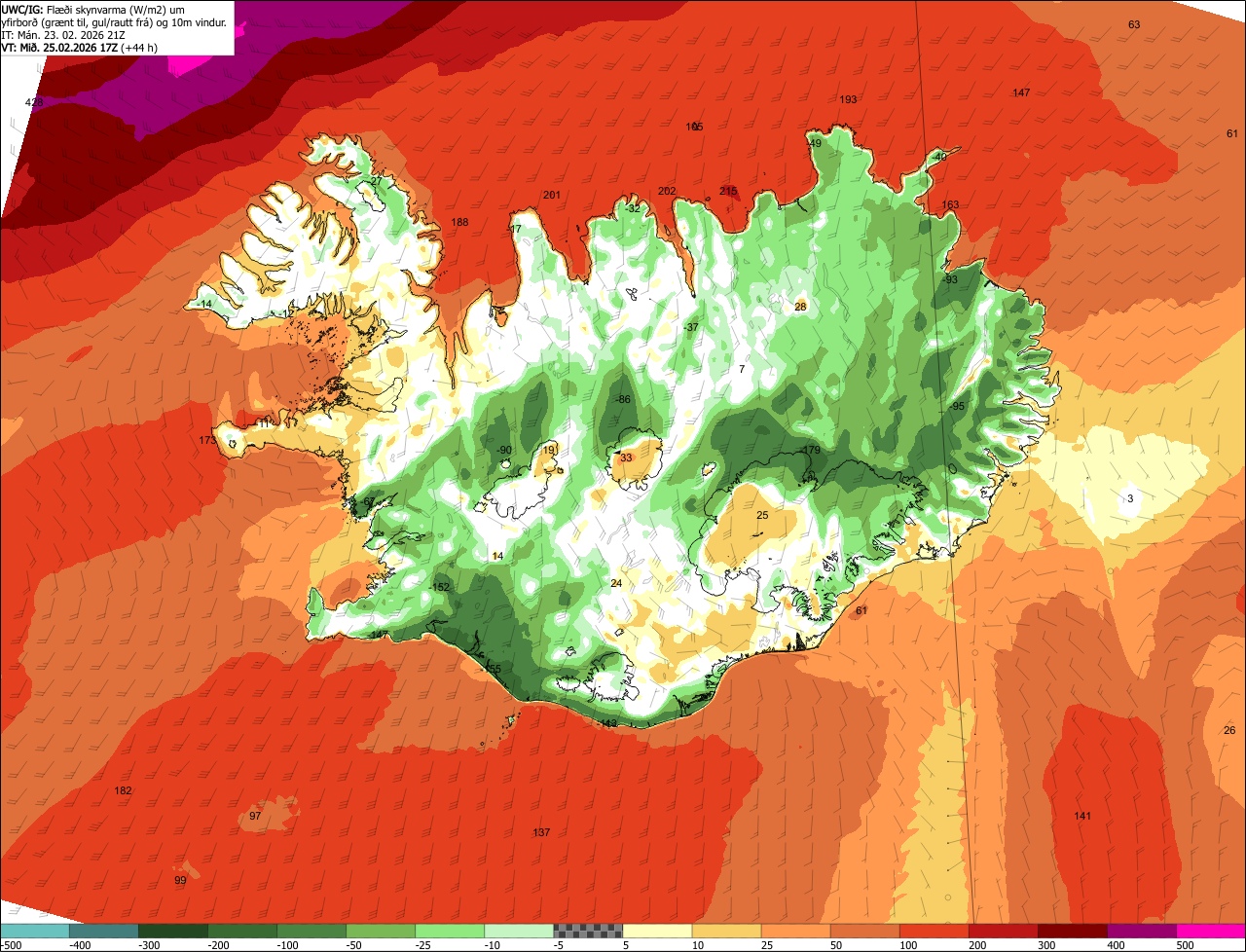Click the '-152' value in Southwest Iceland
The height and width of the screenshot is (952, 1246).
pyautogui.click(x=439, y=587)
